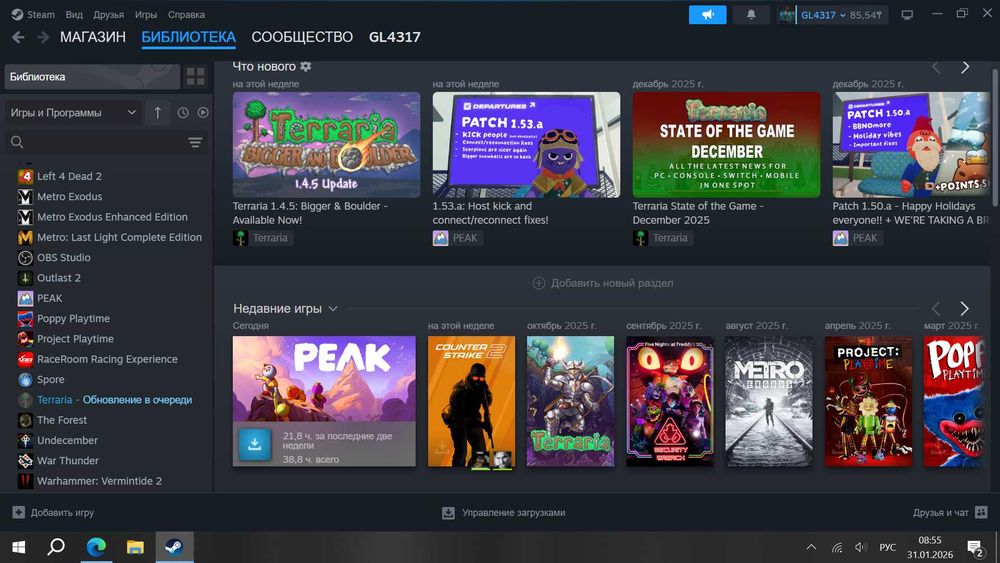Open Counter-Strike 2 recent game cover

click(471, 401)
